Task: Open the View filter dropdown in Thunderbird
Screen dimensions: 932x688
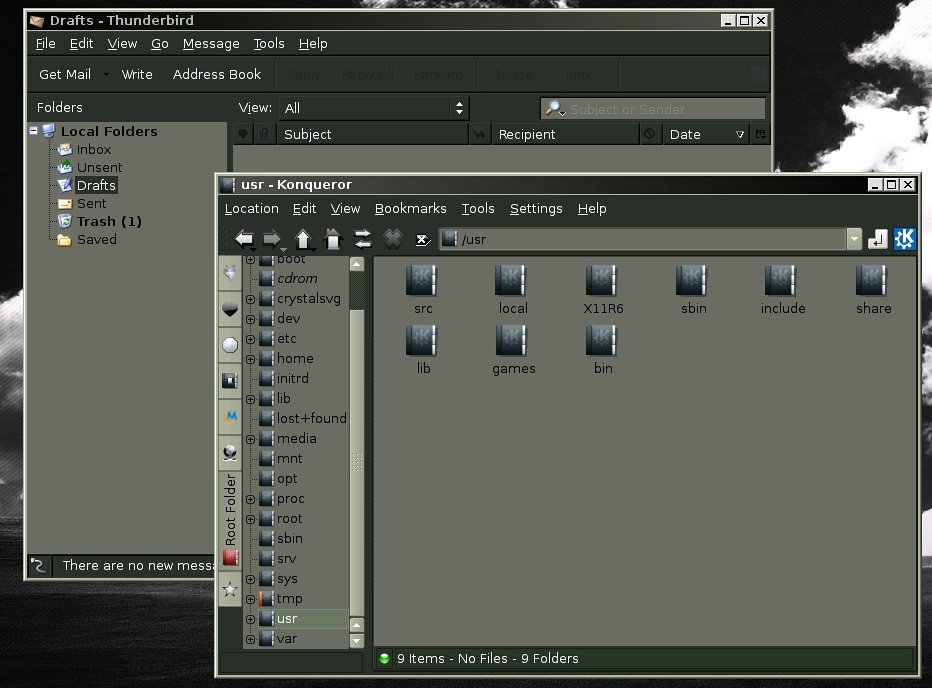Action: tap(374, 108)
